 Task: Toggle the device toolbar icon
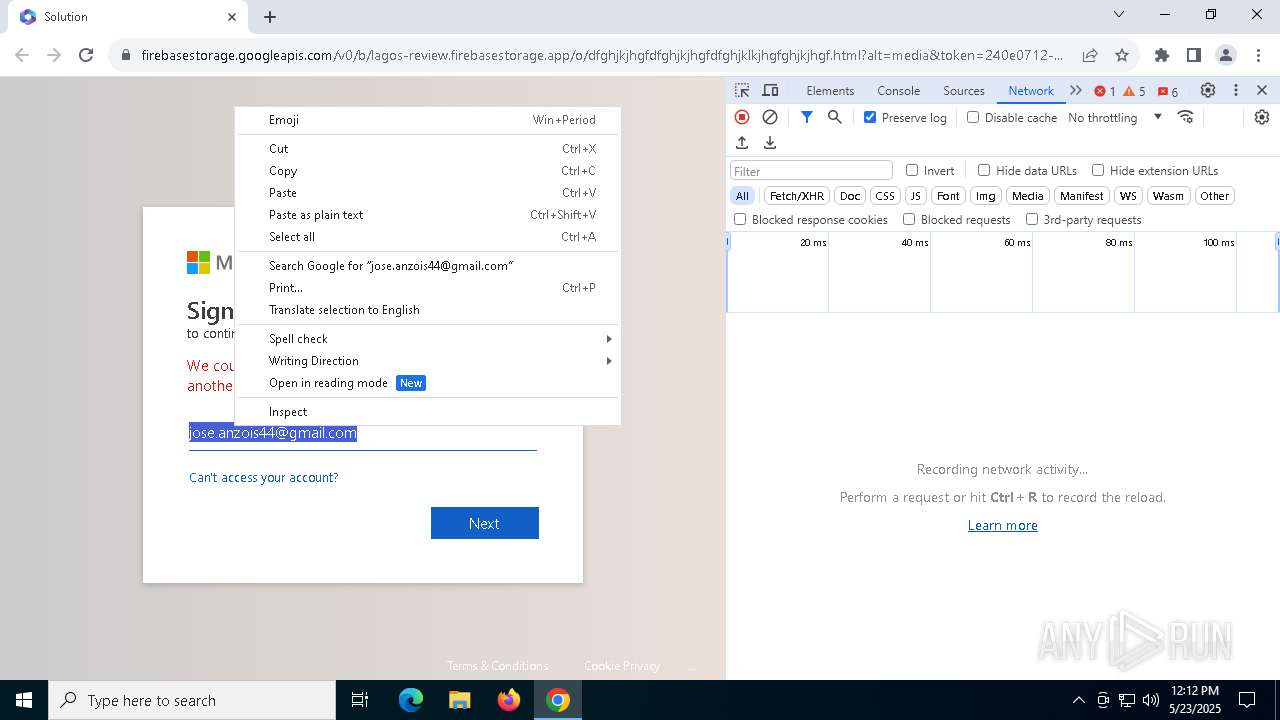(770, 90)
